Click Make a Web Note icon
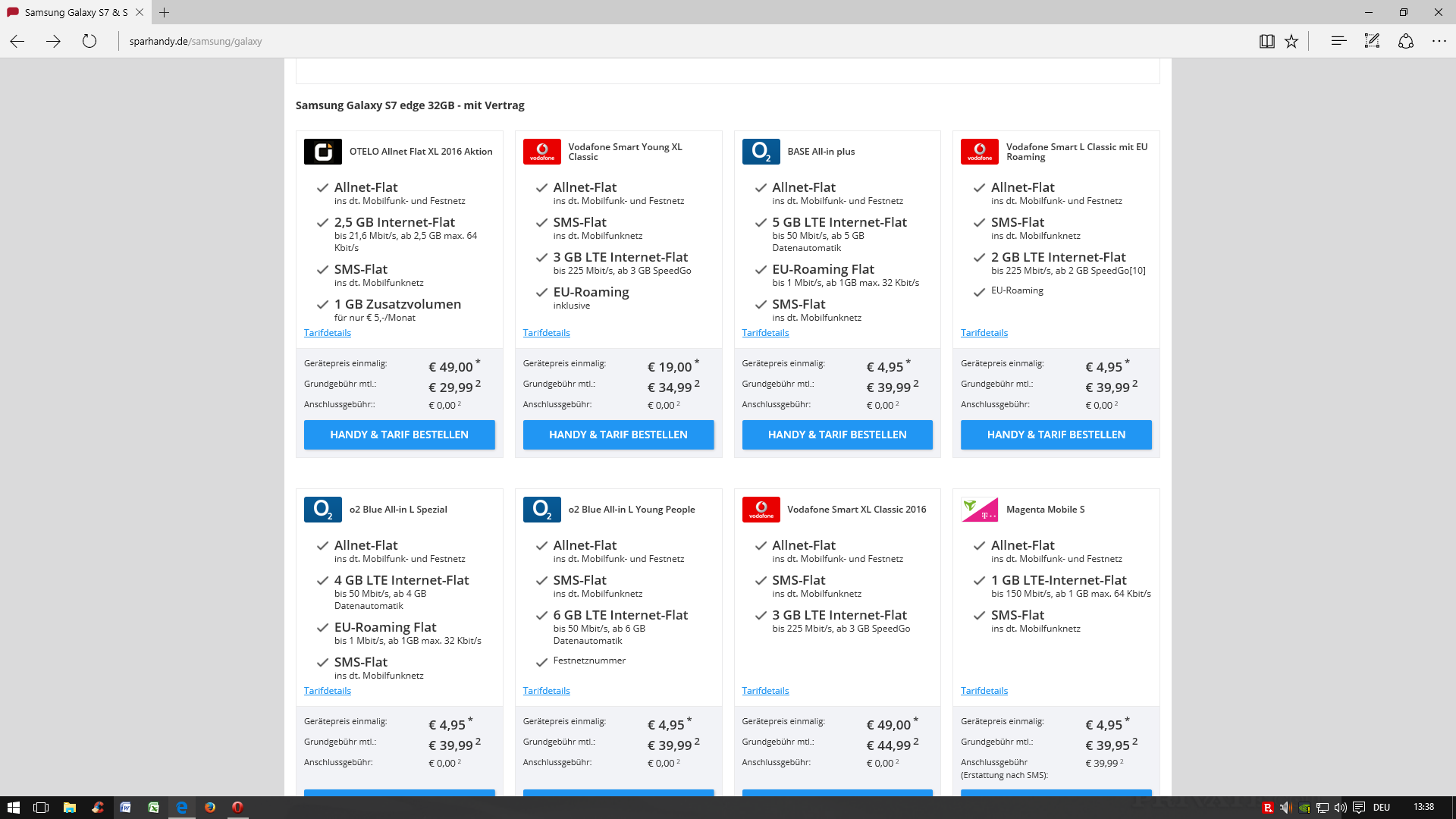Screen dimensions: 1456x819 coord(1372,41)
